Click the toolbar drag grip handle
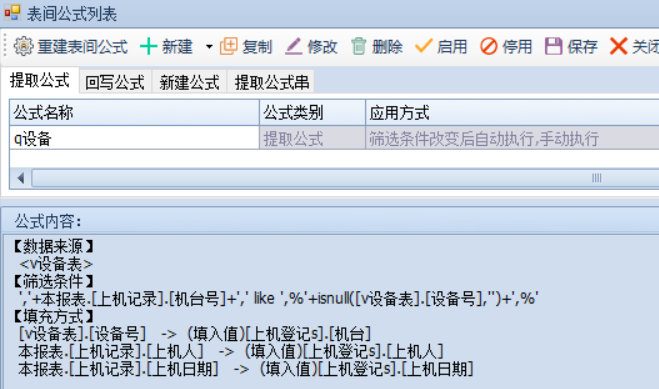 coord(5,46)
